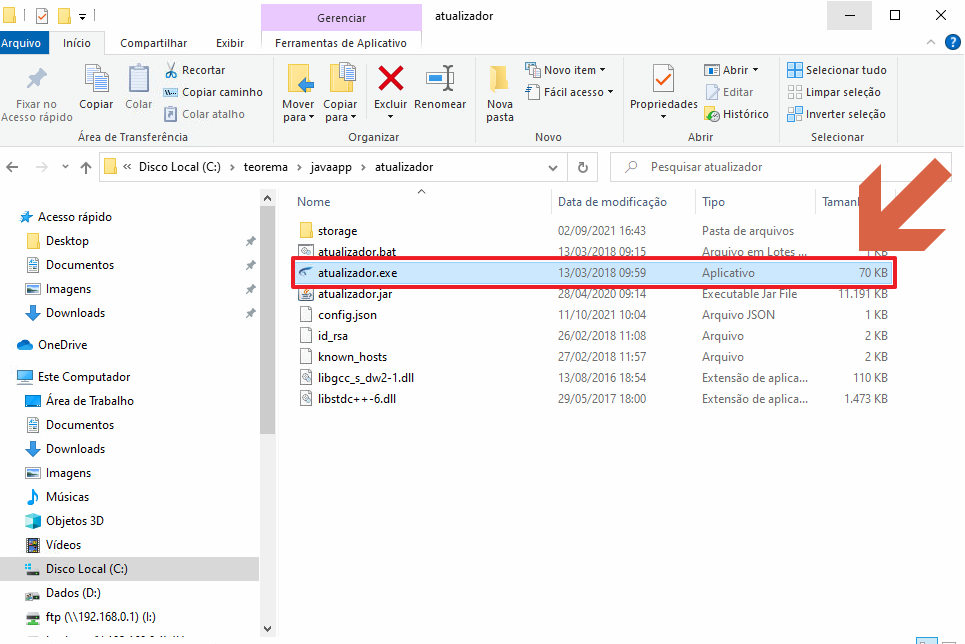Sort by the Nome column header
Image resolution: width=965 pixels, height=644 pixels.
pos(314,202)
